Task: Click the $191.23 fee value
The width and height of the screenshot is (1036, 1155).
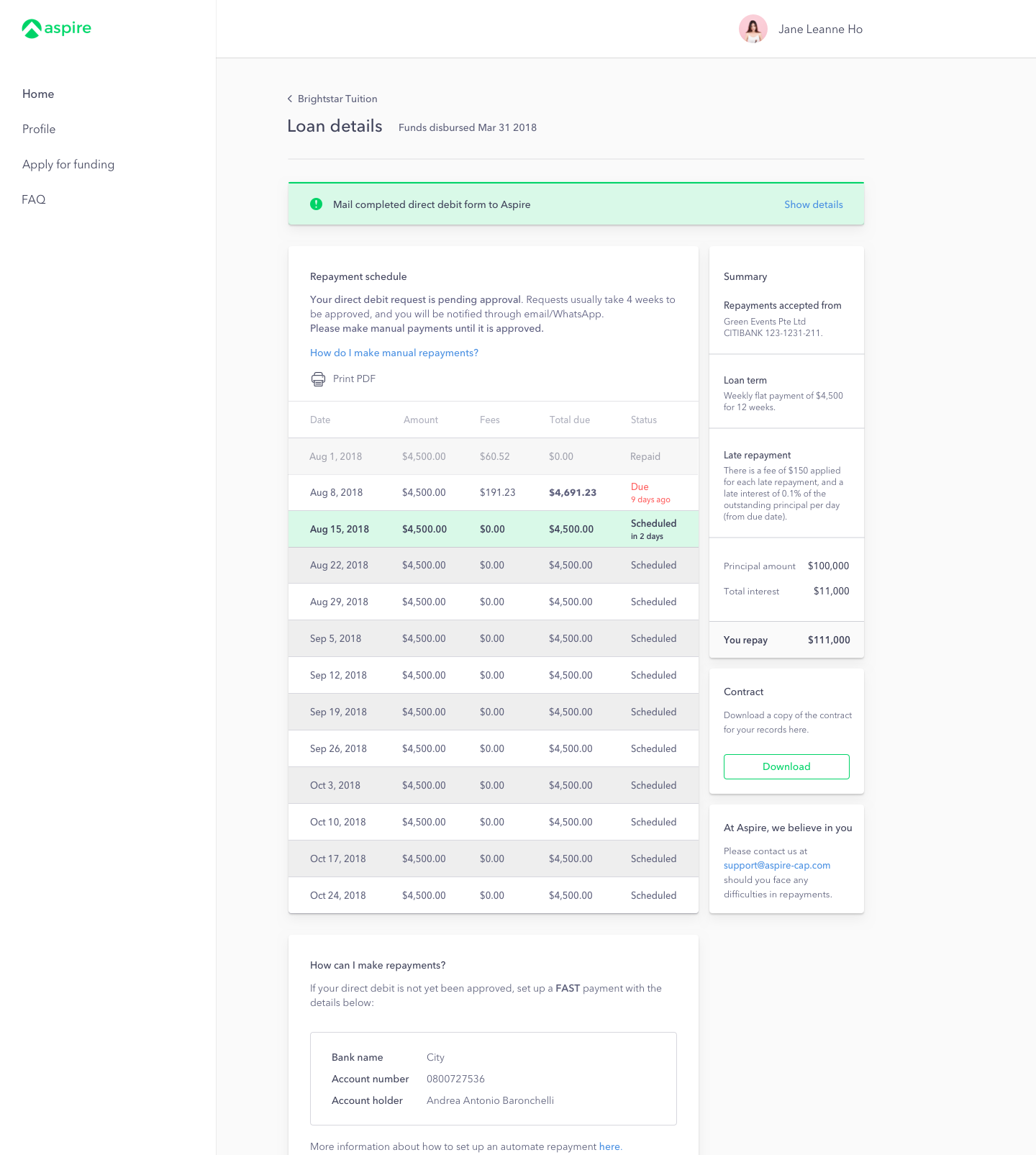Action: (498, 492)
